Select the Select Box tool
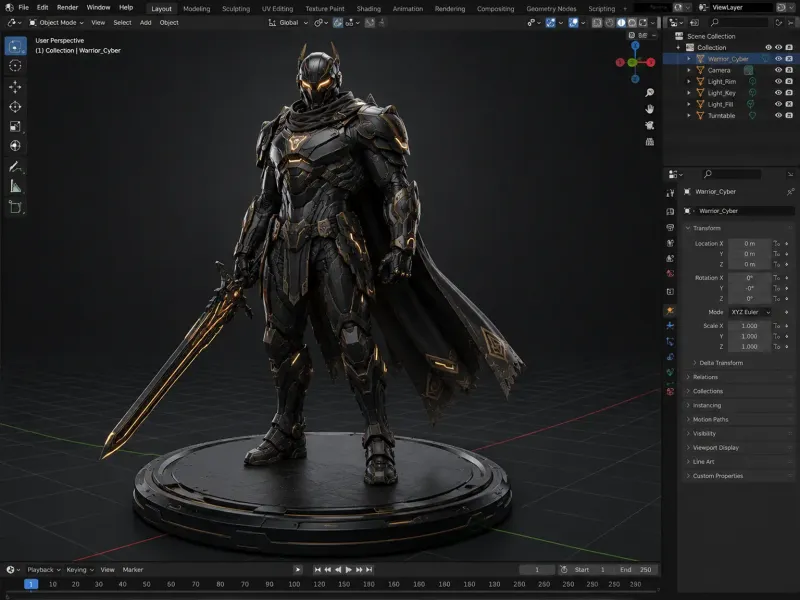The width and height of the screenshot is (800, 600). [x=15, y=46]
